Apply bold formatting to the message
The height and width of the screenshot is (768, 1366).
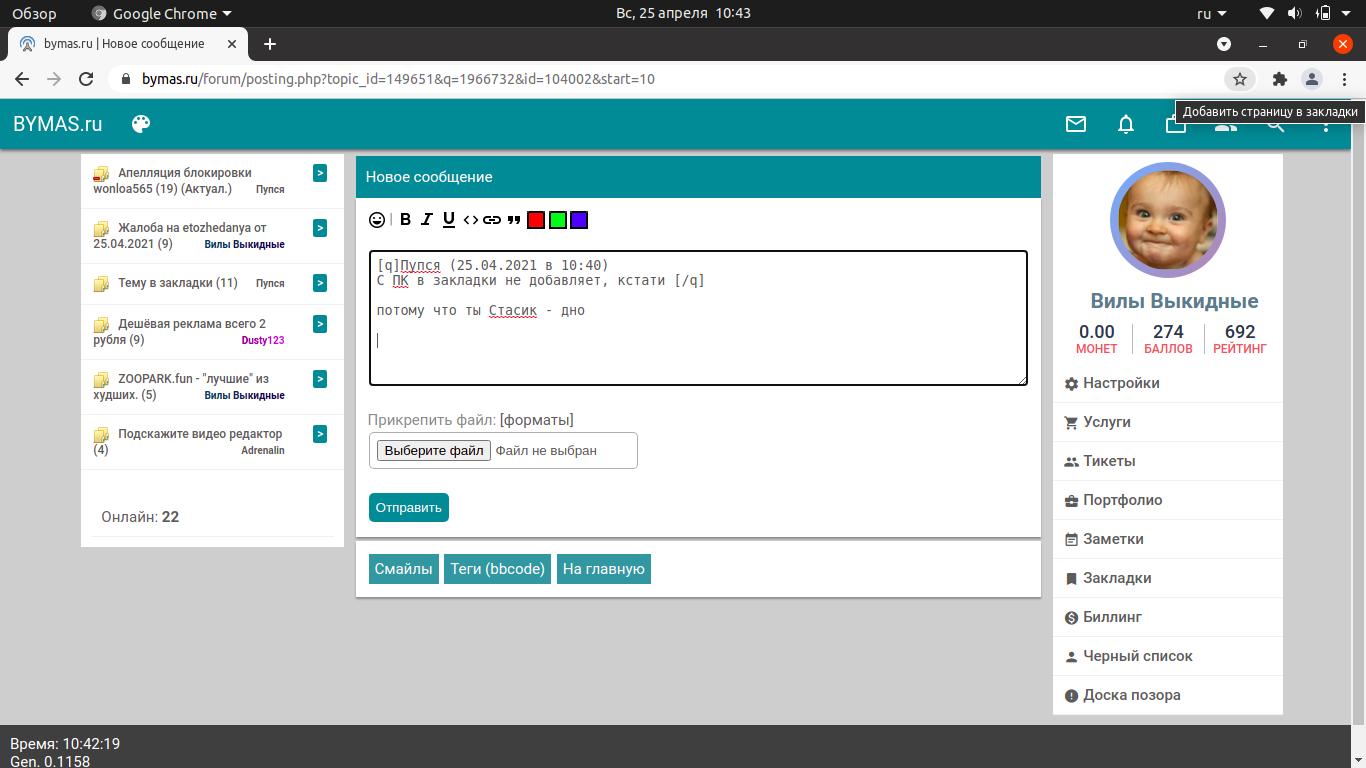tap(405, 220)
